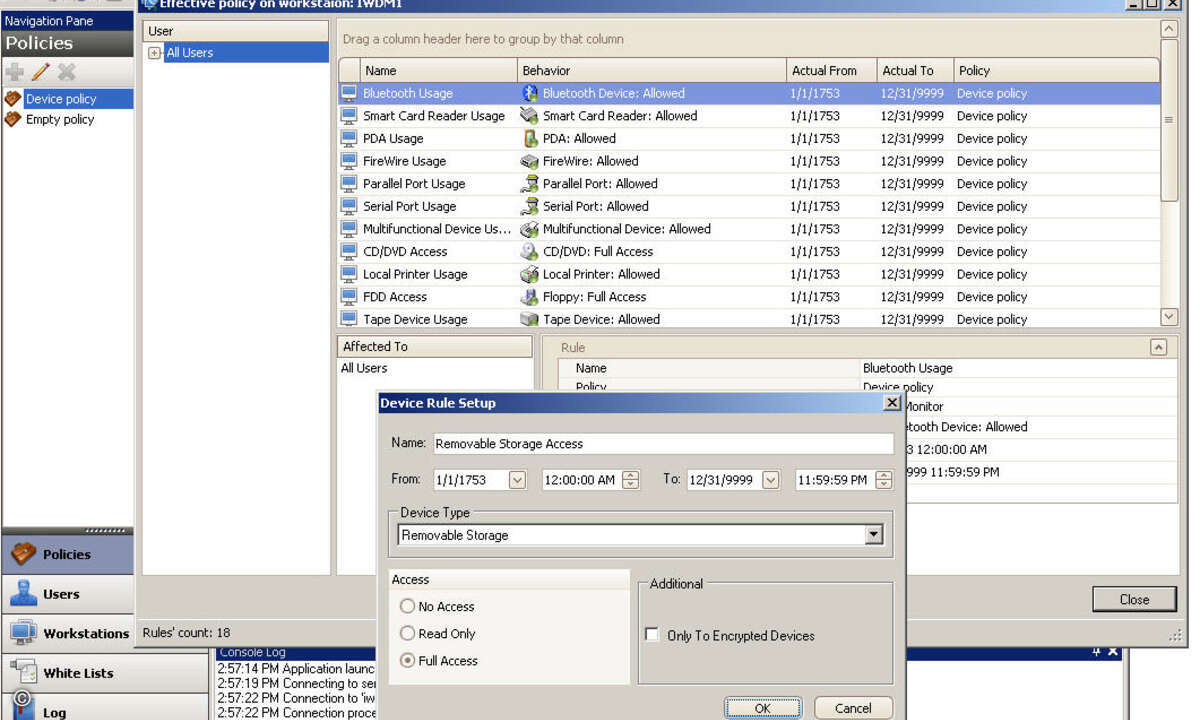Open Users section in navigation pane
Image resolution: width=1200 pixels, height=720 pixels.
coord(67,594)
